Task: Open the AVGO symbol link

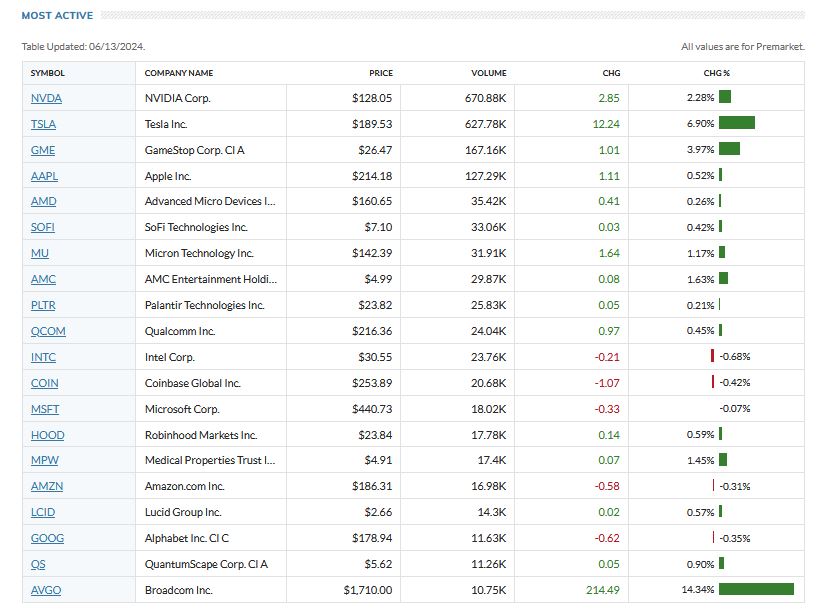Action: 46,590
